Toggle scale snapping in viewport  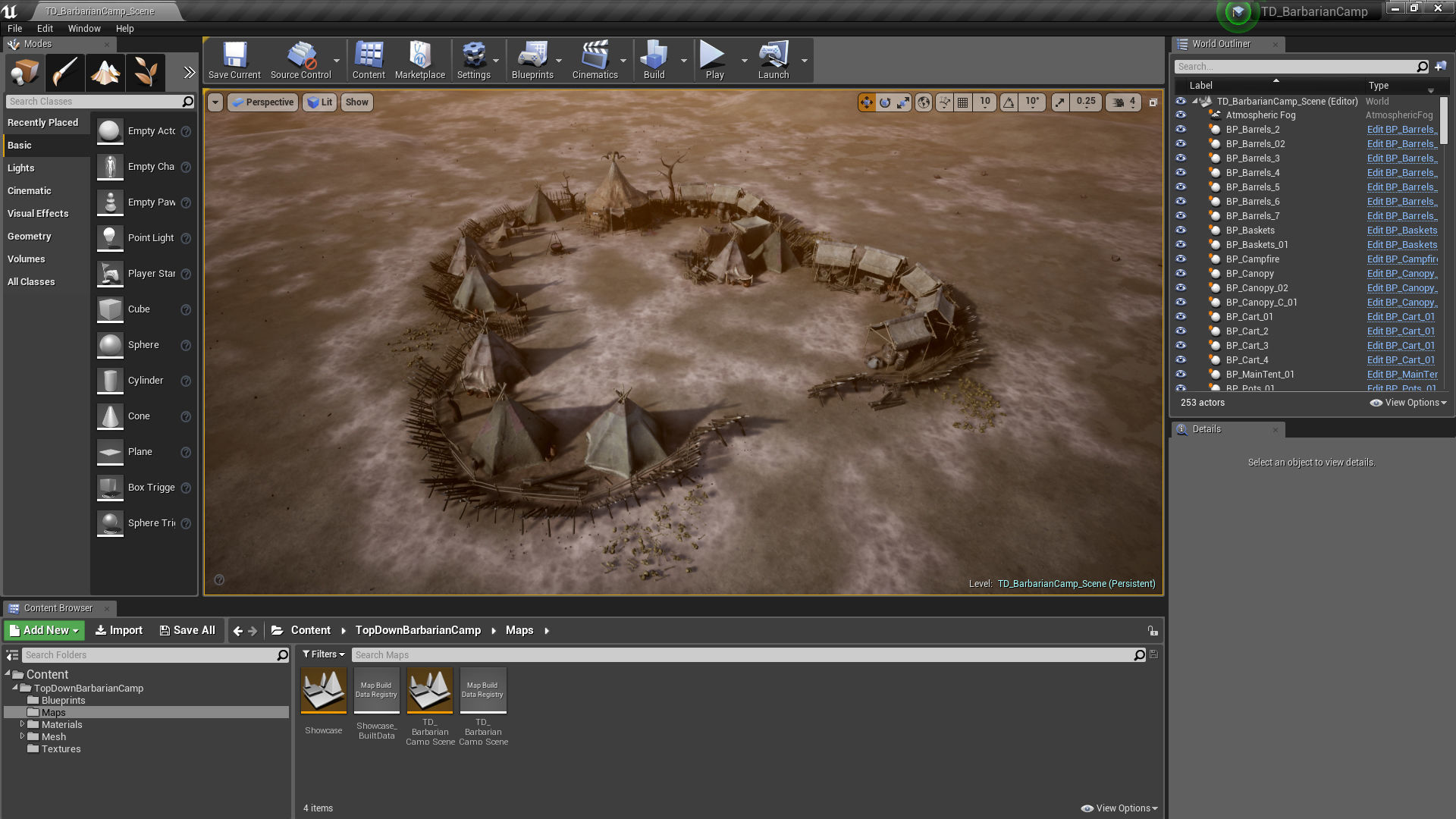click(x=1059, y=102)
